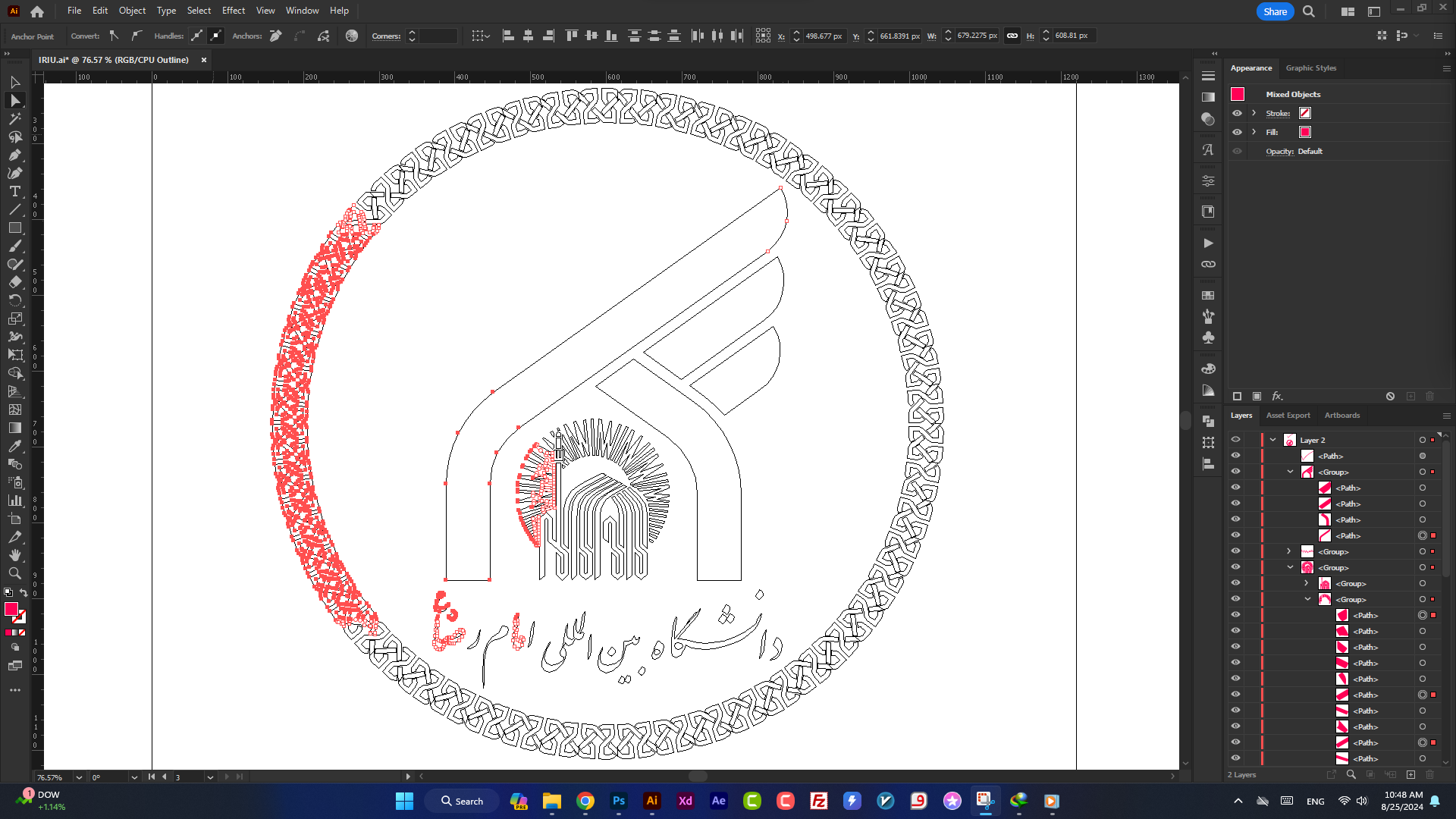The height and width of the screenshot is (819, 1456).
Task: Toggle visibility of Stroke attribute
Action: click(1237, 113)
